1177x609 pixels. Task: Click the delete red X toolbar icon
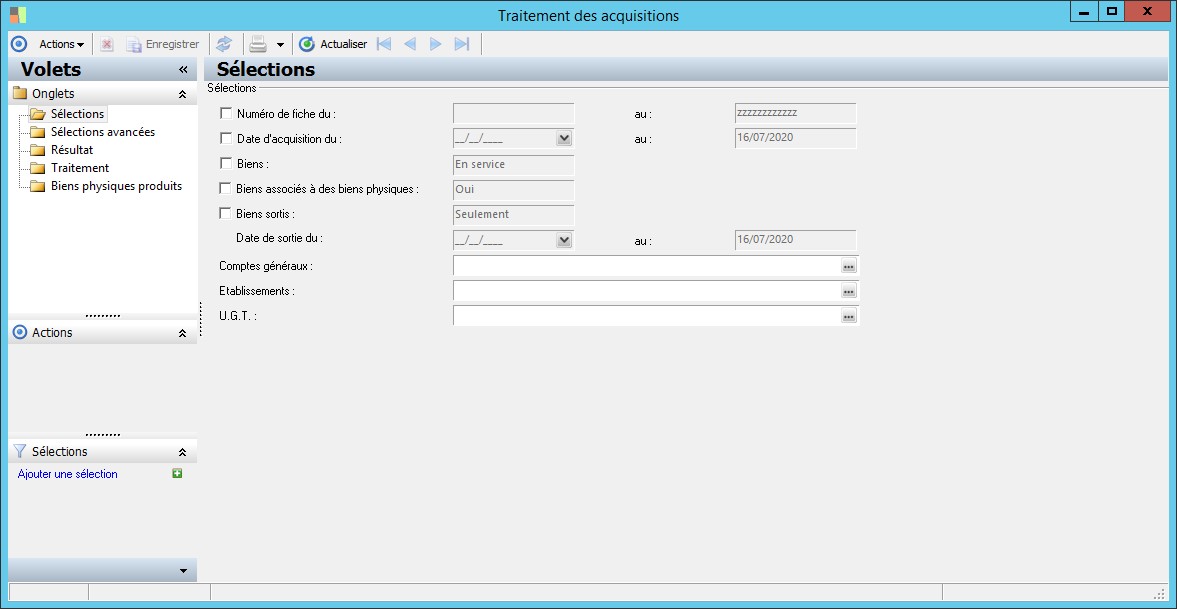[x=107, y=44]
